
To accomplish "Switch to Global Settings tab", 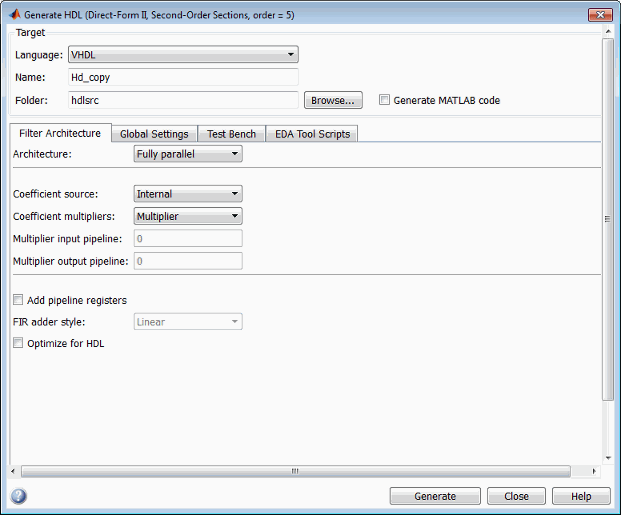I will pyautogui.click(x=154, y=134).
